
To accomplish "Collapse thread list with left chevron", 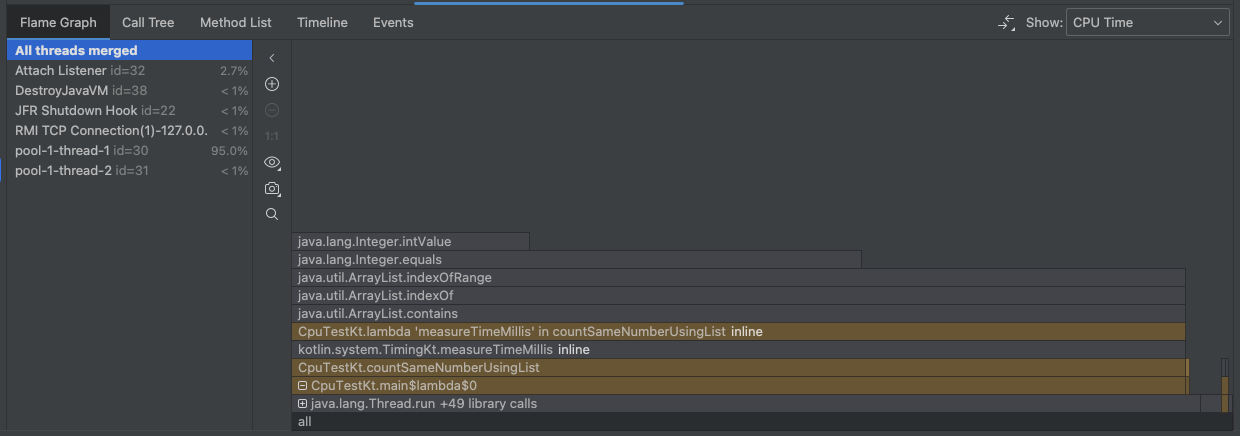I will point(272,59).
